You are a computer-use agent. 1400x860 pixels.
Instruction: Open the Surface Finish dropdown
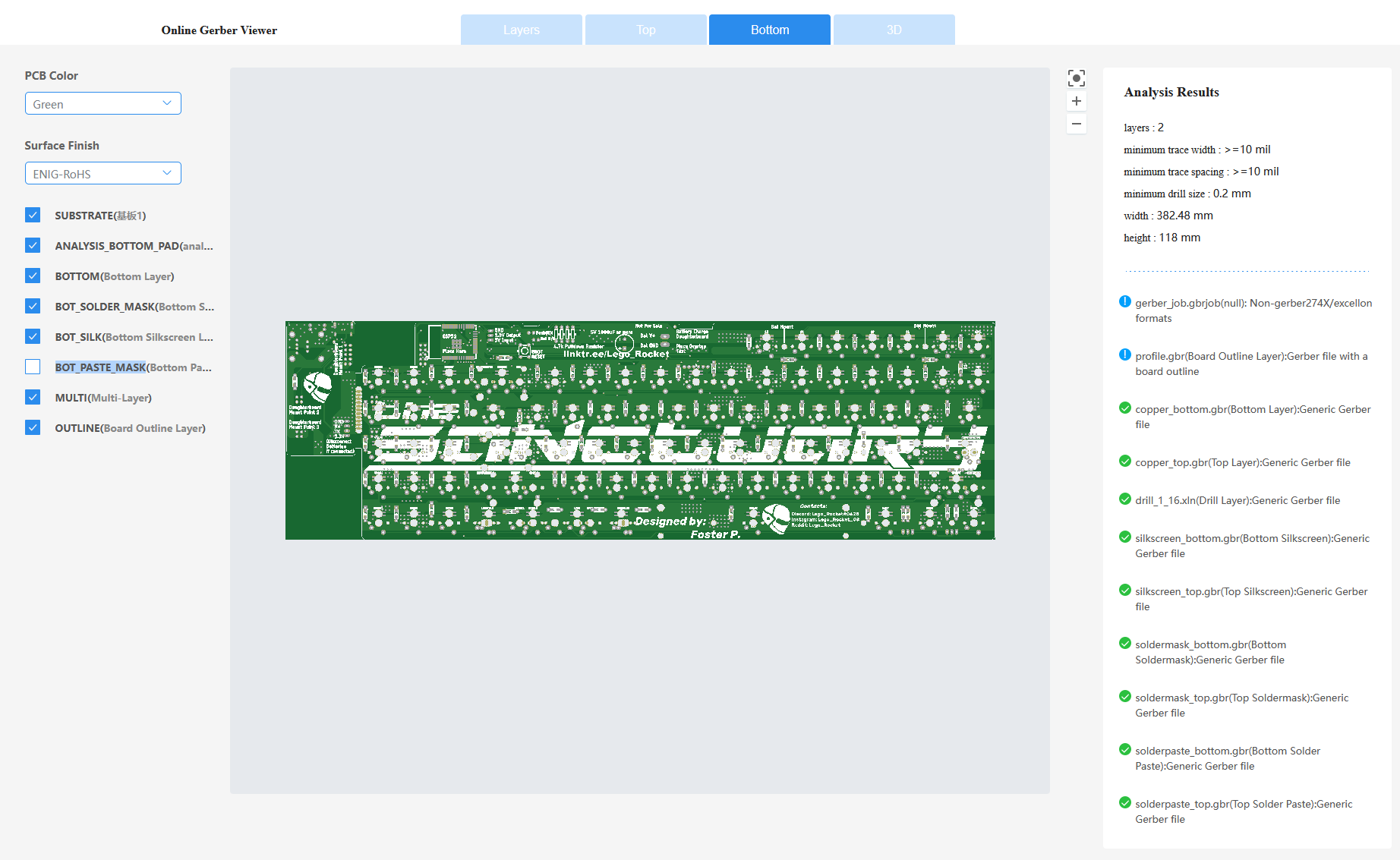[x=102, y=173]
